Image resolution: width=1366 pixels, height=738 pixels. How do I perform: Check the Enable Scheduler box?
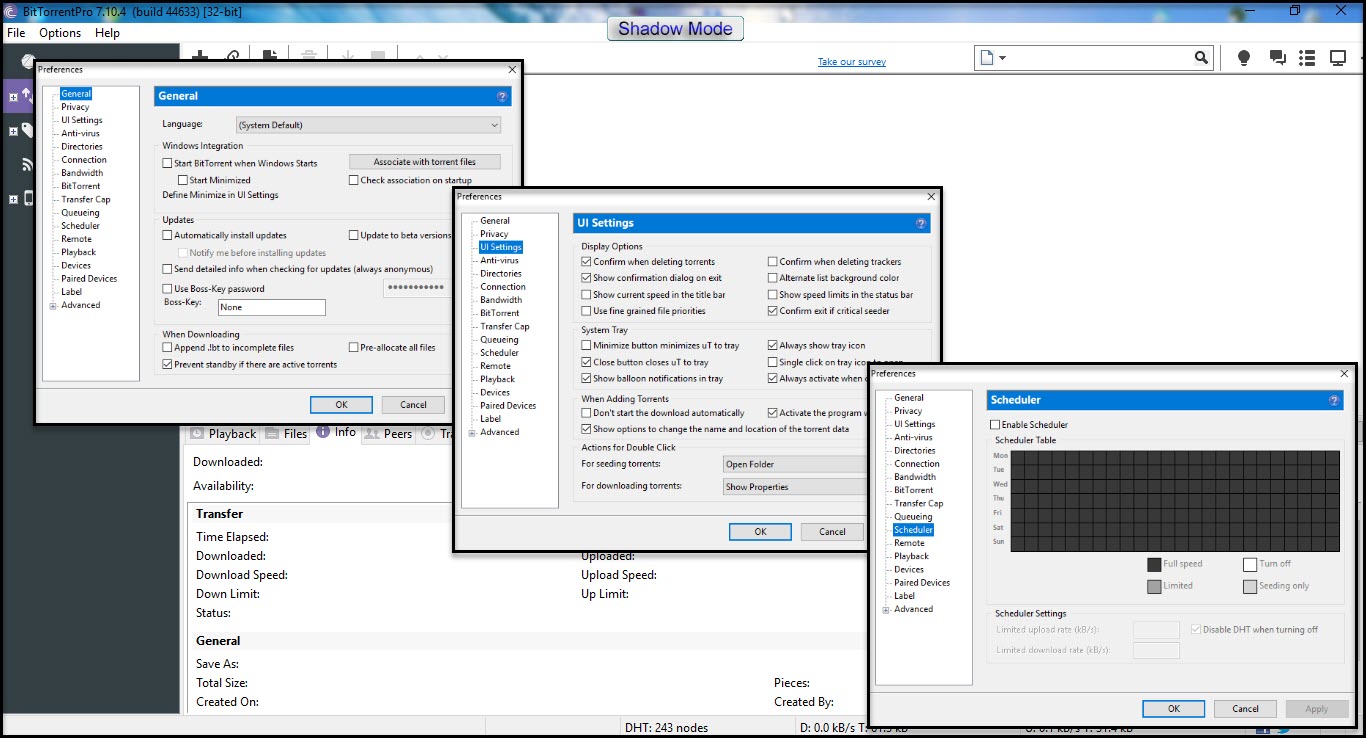point(995,425)
